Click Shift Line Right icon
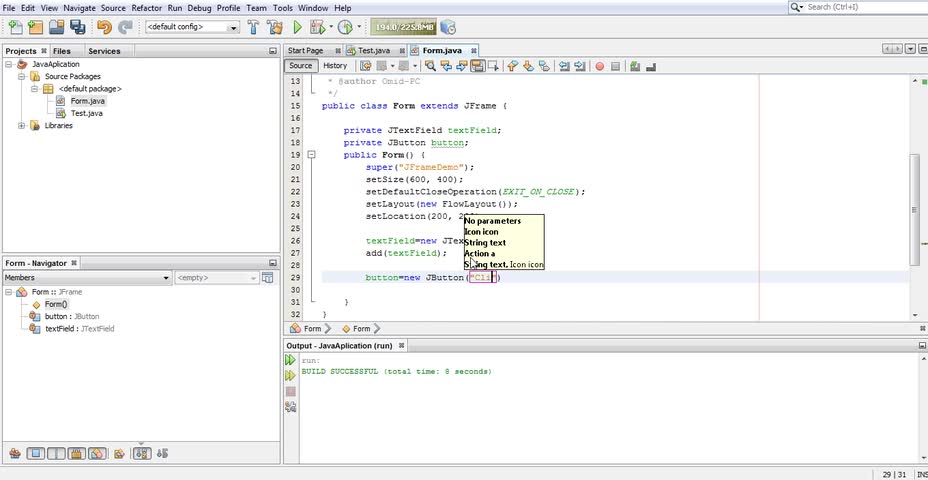This screenshot has width=928, height=480. coord(579,66)
